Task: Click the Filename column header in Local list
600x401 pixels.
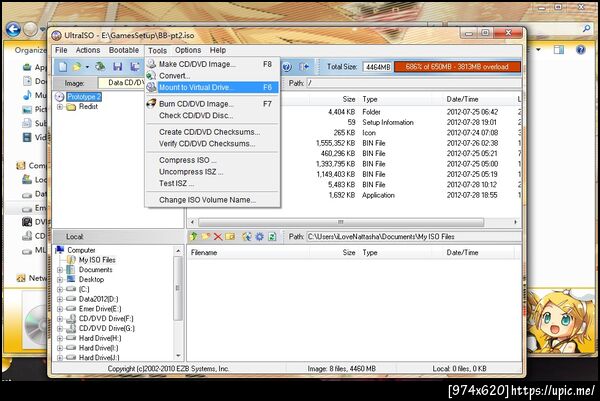Action: click(x=249, y=253)
